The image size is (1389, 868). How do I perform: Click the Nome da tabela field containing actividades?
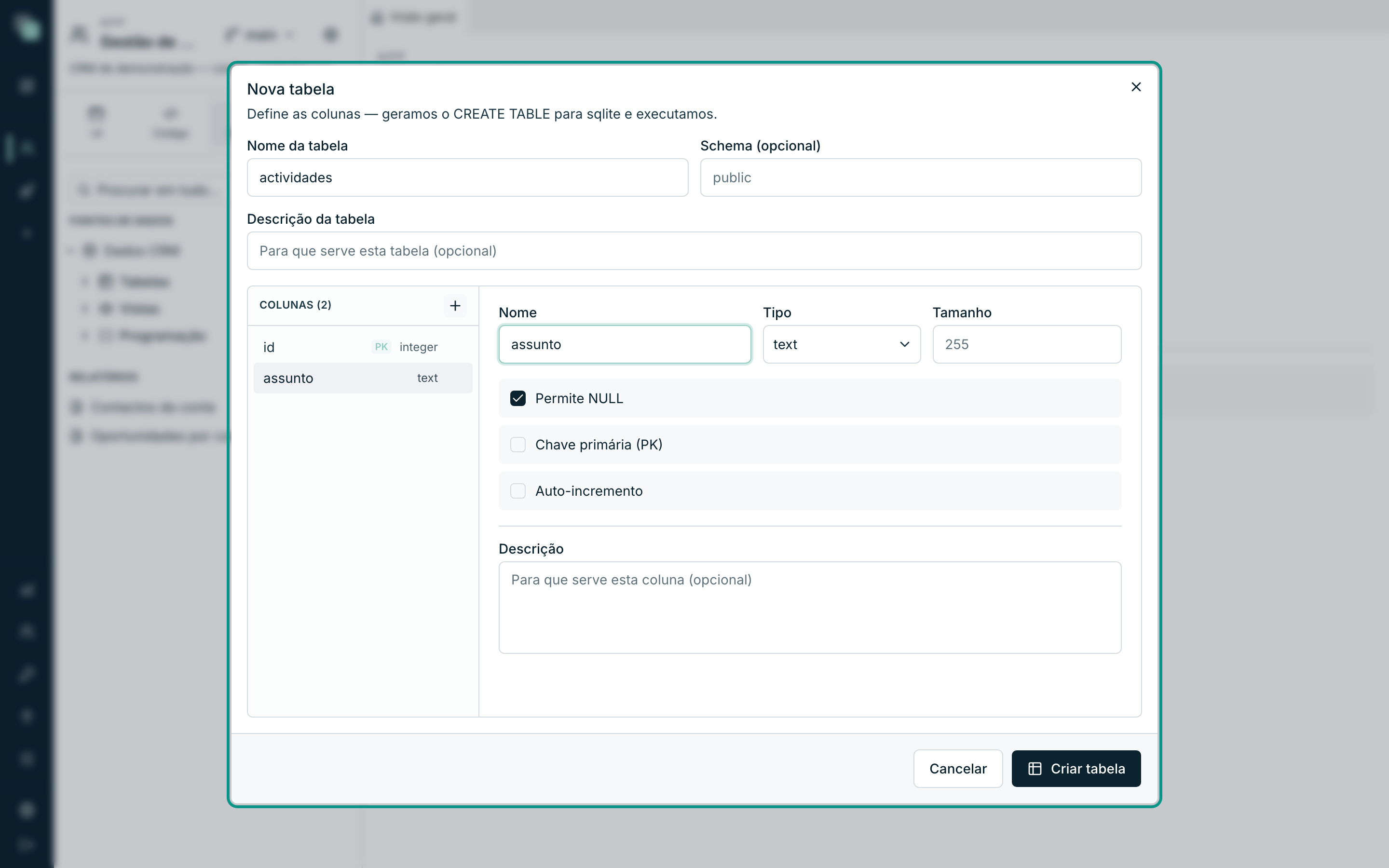click(467, 177)
